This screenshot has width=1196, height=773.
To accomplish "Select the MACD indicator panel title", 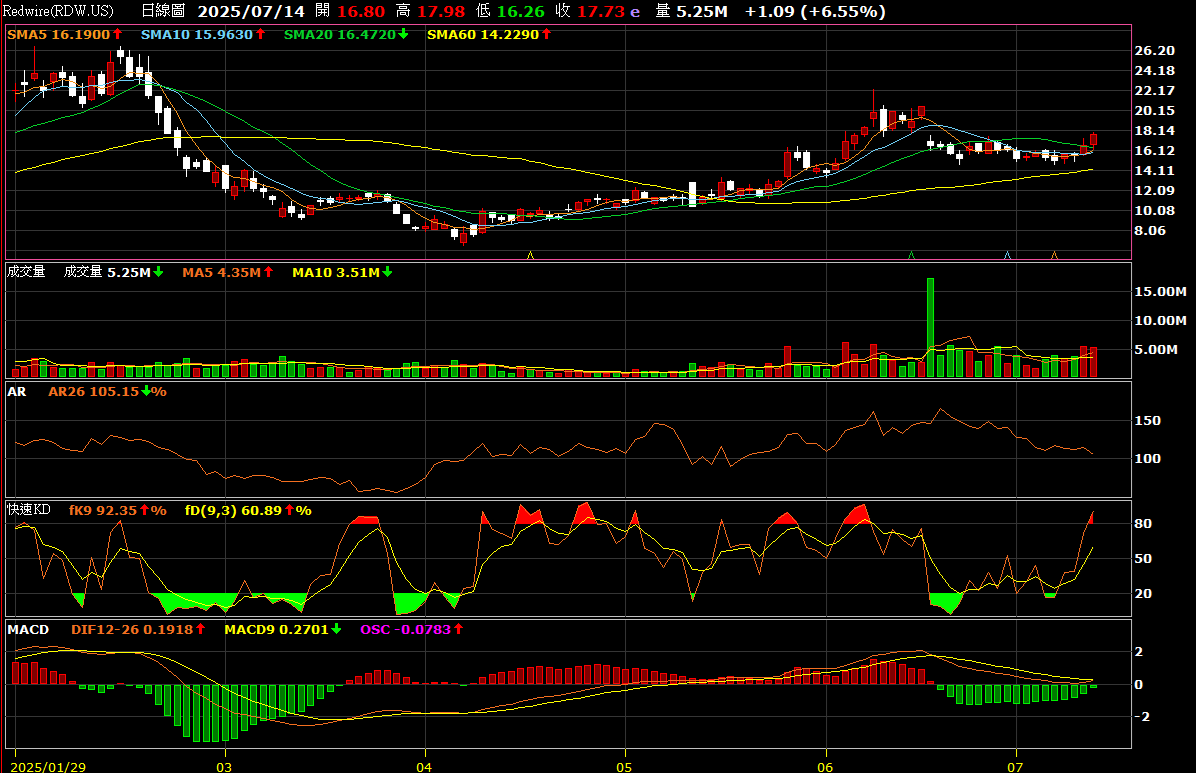I will [27, 630].
